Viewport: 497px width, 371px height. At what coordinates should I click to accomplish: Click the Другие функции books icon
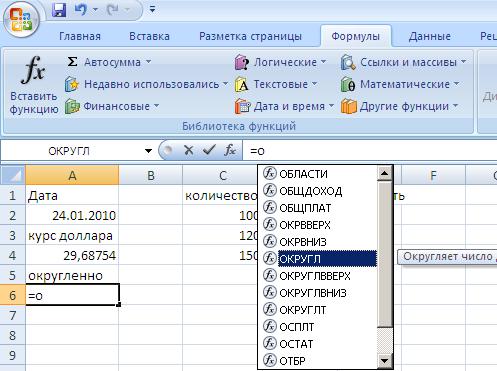click(349, 106)
